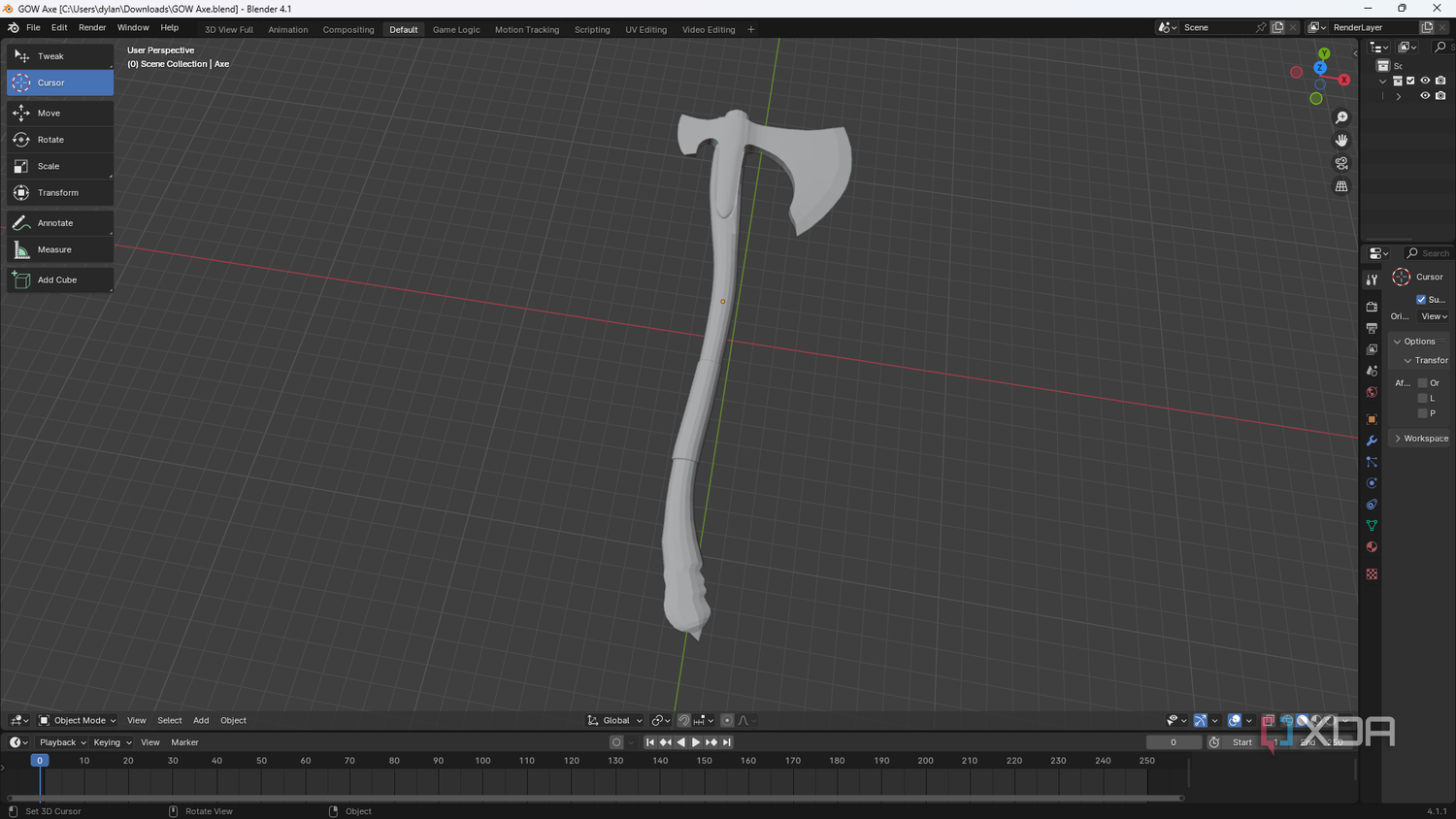Viewport: 1456px width, 819px height.
Task: Select the Tweak tool
Action: pos(60,56)
